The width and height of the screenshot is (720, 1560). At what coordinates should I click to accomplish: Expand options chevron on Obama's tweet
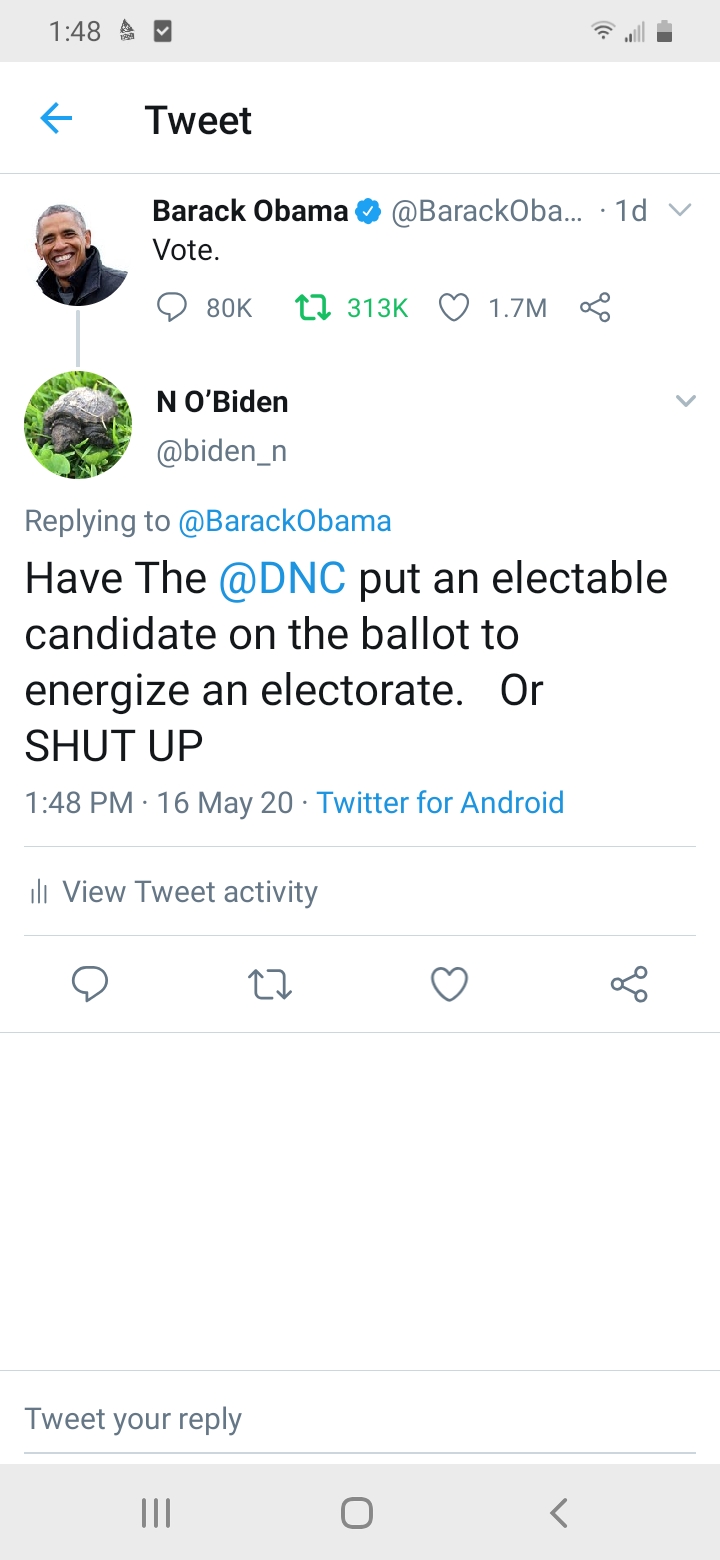[x=680, y=210]
